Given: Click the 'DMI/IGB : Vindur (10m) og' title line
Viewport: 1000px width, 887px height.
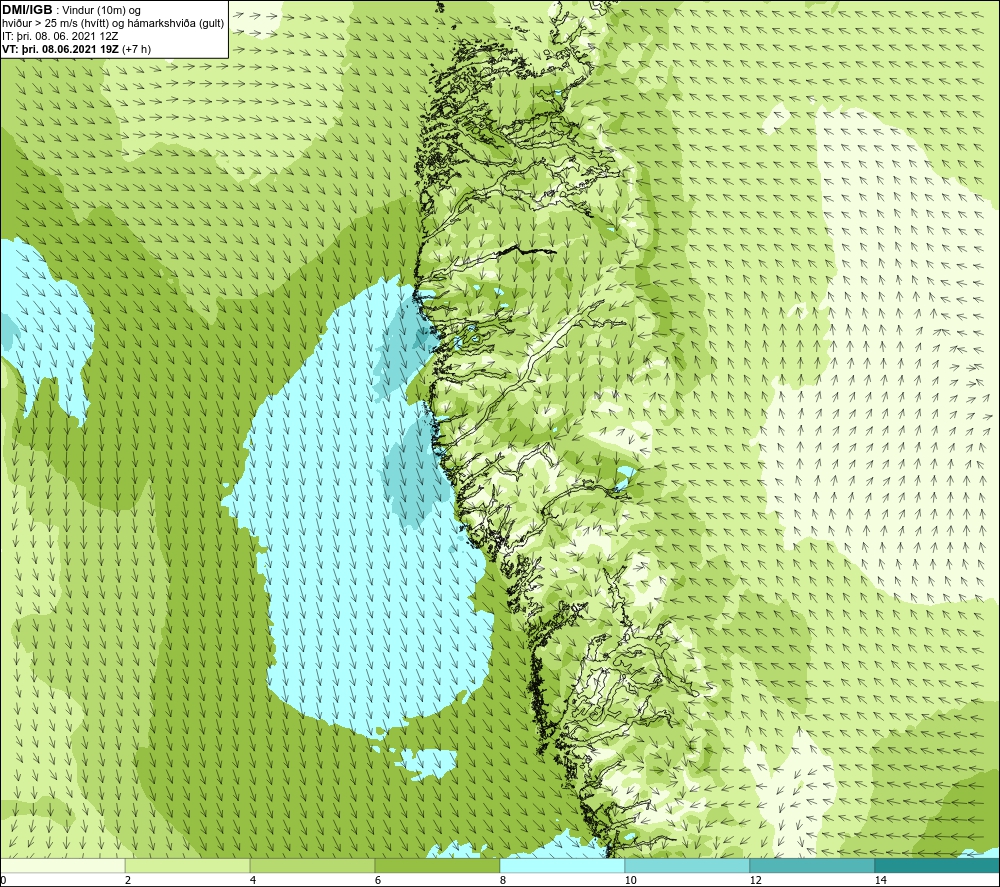Looking at the screenshot, I should pyautogui.click(x=72, y=10).
